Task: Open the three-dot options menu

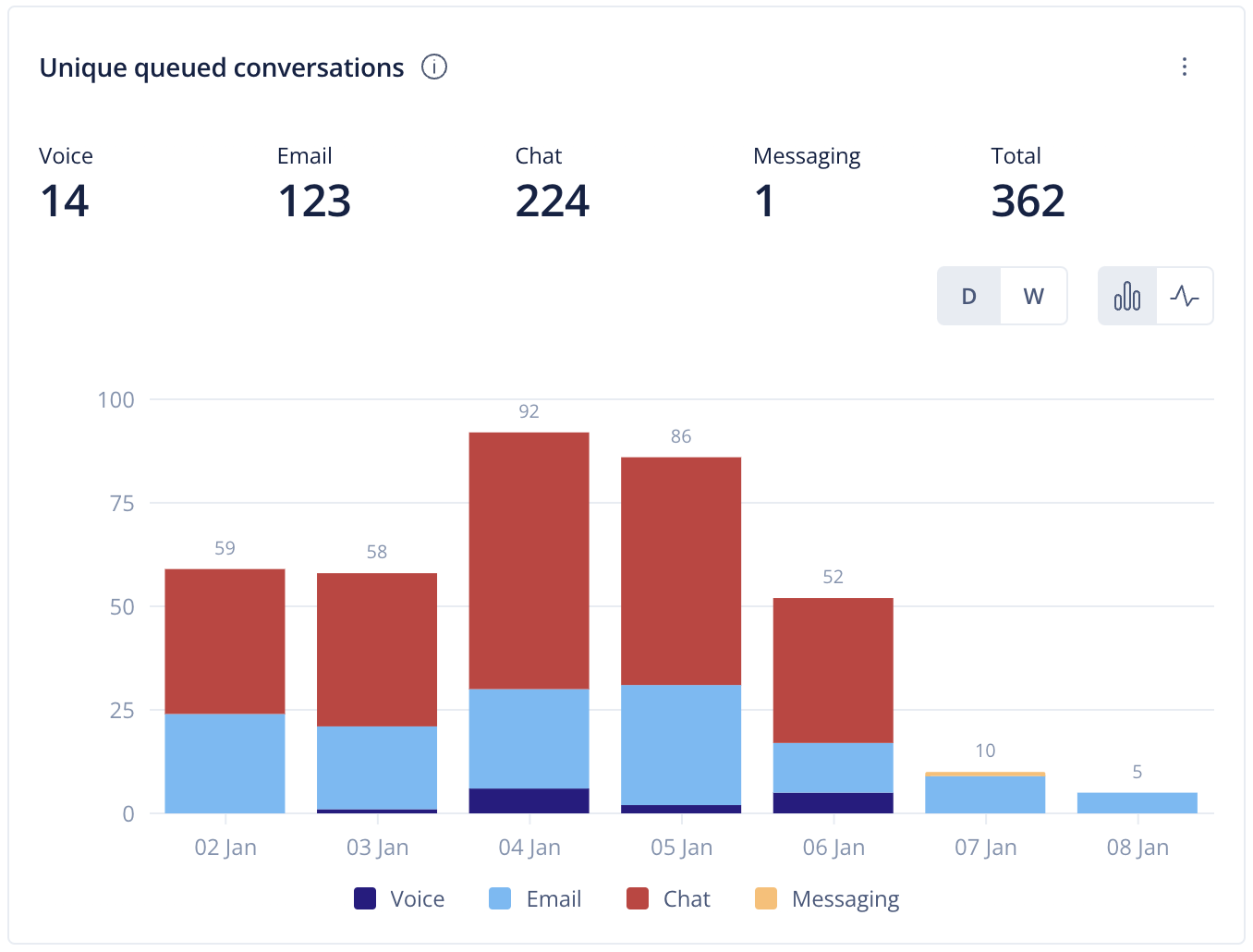Action: point(1185,67)
